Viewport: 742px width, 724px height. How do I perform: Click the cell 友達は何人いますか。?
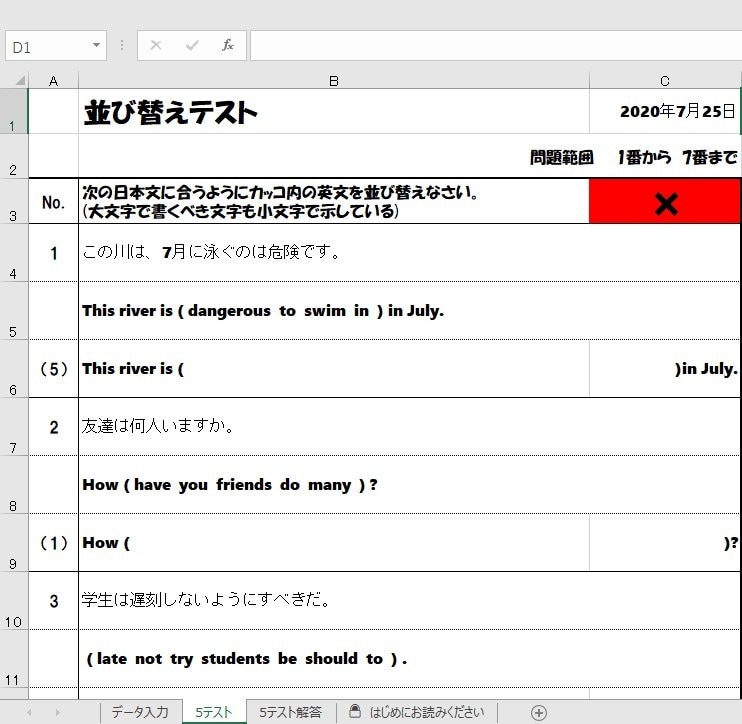click(409, 427)
